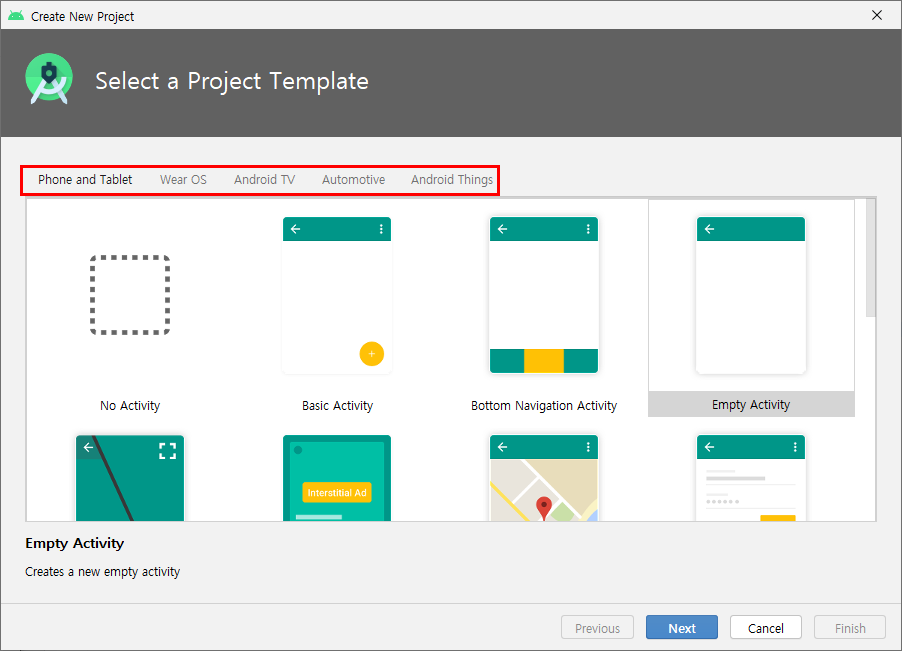Click the "Creates a new empty activity" description

pos(102,572)
